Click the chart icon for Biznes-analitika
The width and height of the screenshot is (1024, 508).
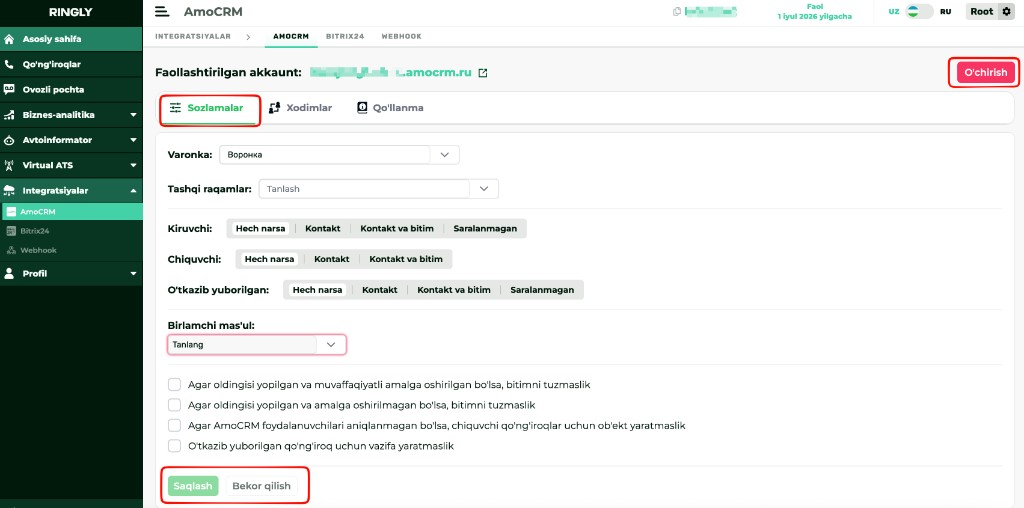pos(9,115)
